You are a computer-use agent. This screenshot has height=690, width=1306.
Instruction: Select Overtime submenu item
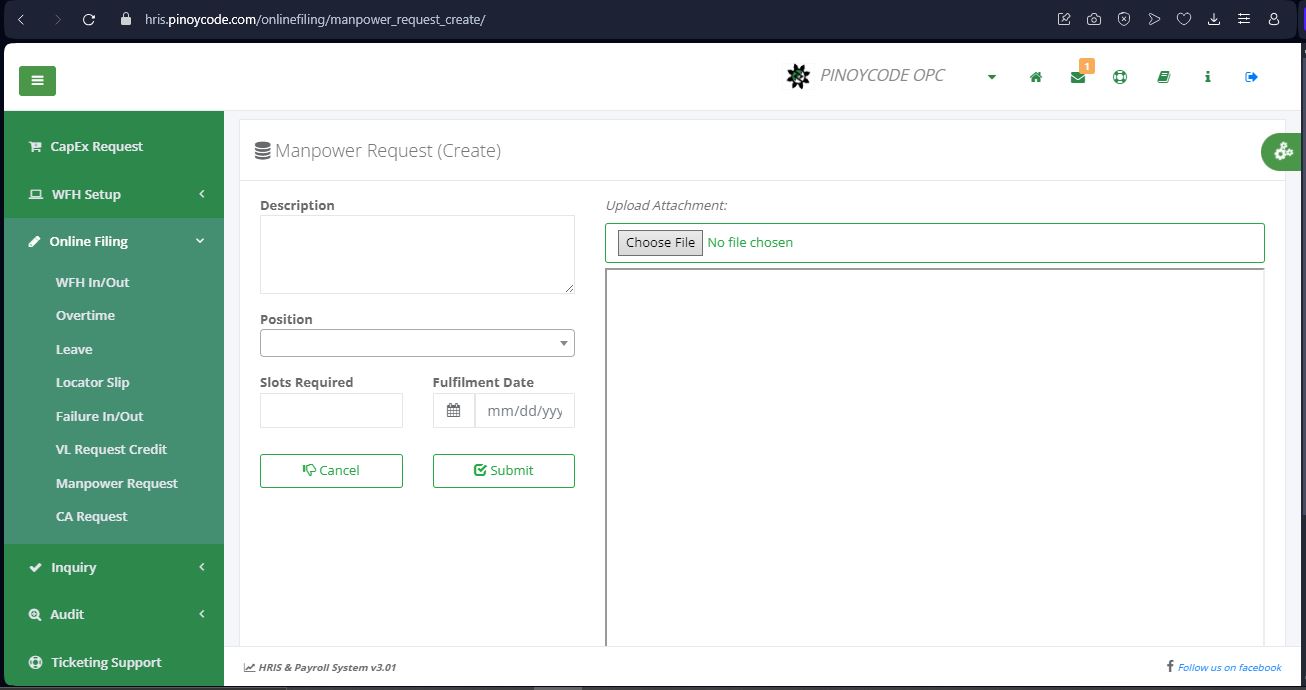click(x=85, y=315)
